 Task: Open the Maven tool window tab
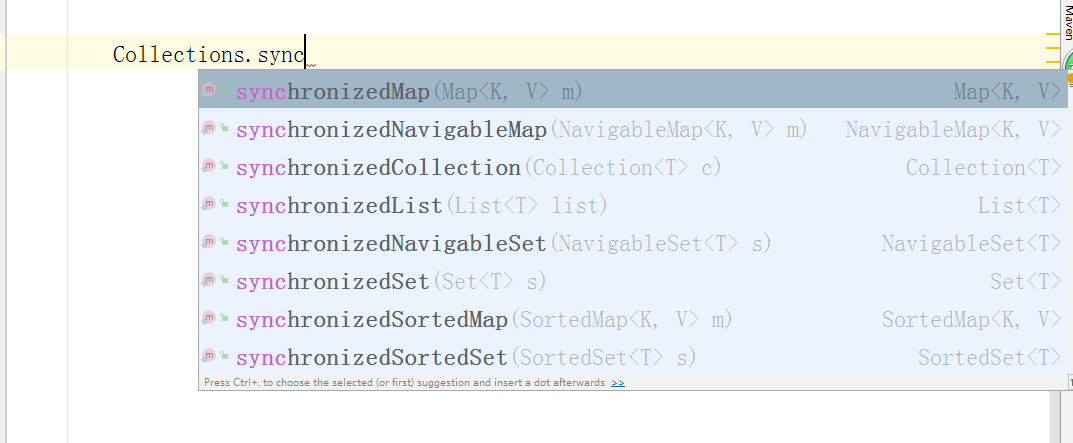tap(1068, 22)
